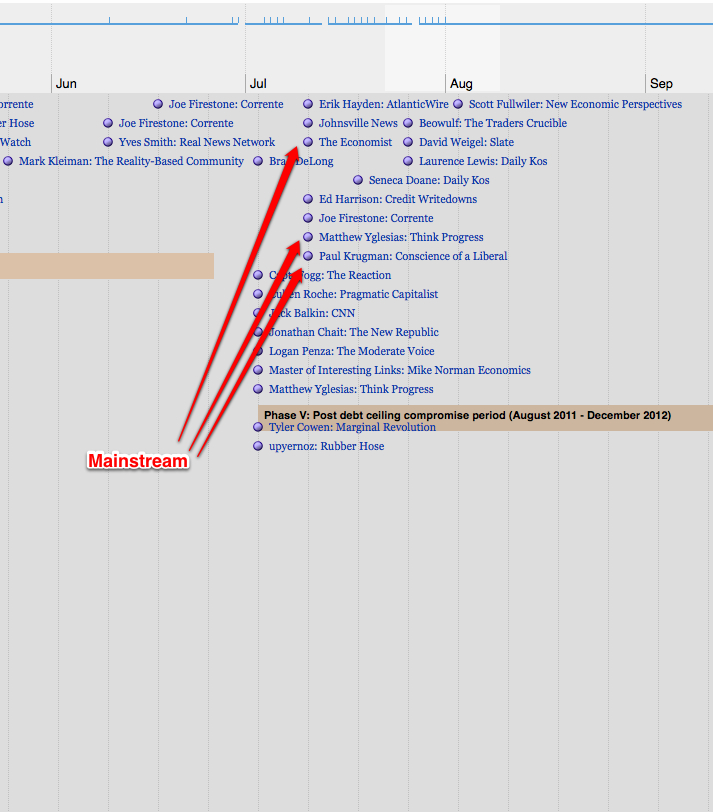Select the purple dot beside Mark Kleiman
The image size is (713, 812).
[x=8, y=161]
